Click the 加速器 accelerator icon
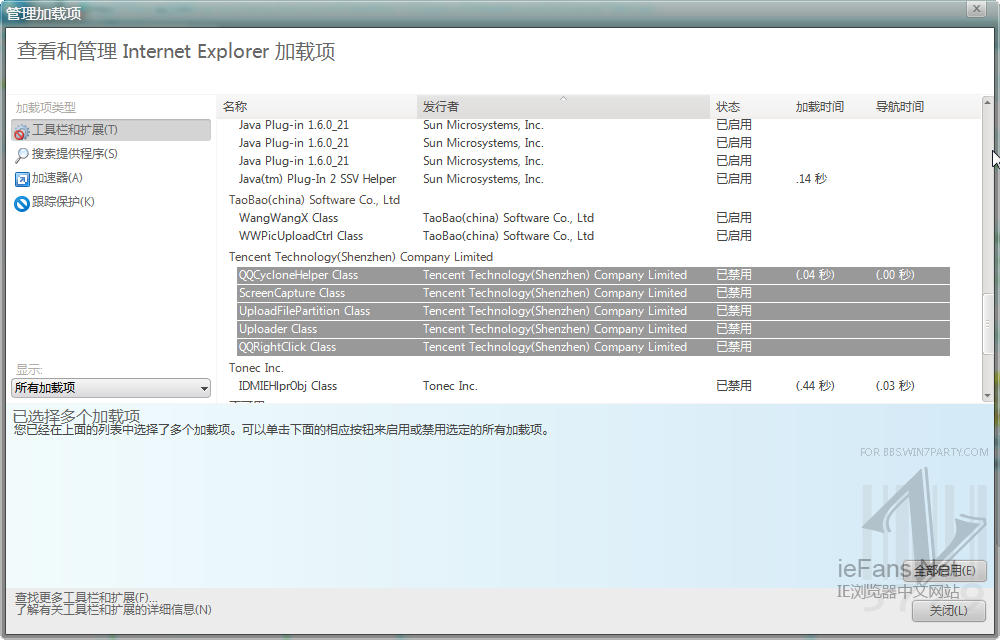Viewport: 1000px width, 640px height. 21,179
